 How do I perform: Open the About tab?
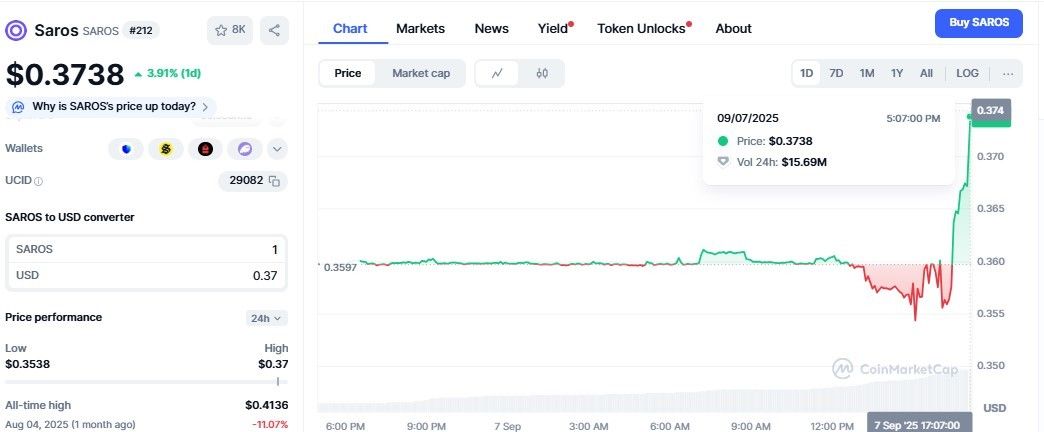pyautogui.click(x=733, y=29)
